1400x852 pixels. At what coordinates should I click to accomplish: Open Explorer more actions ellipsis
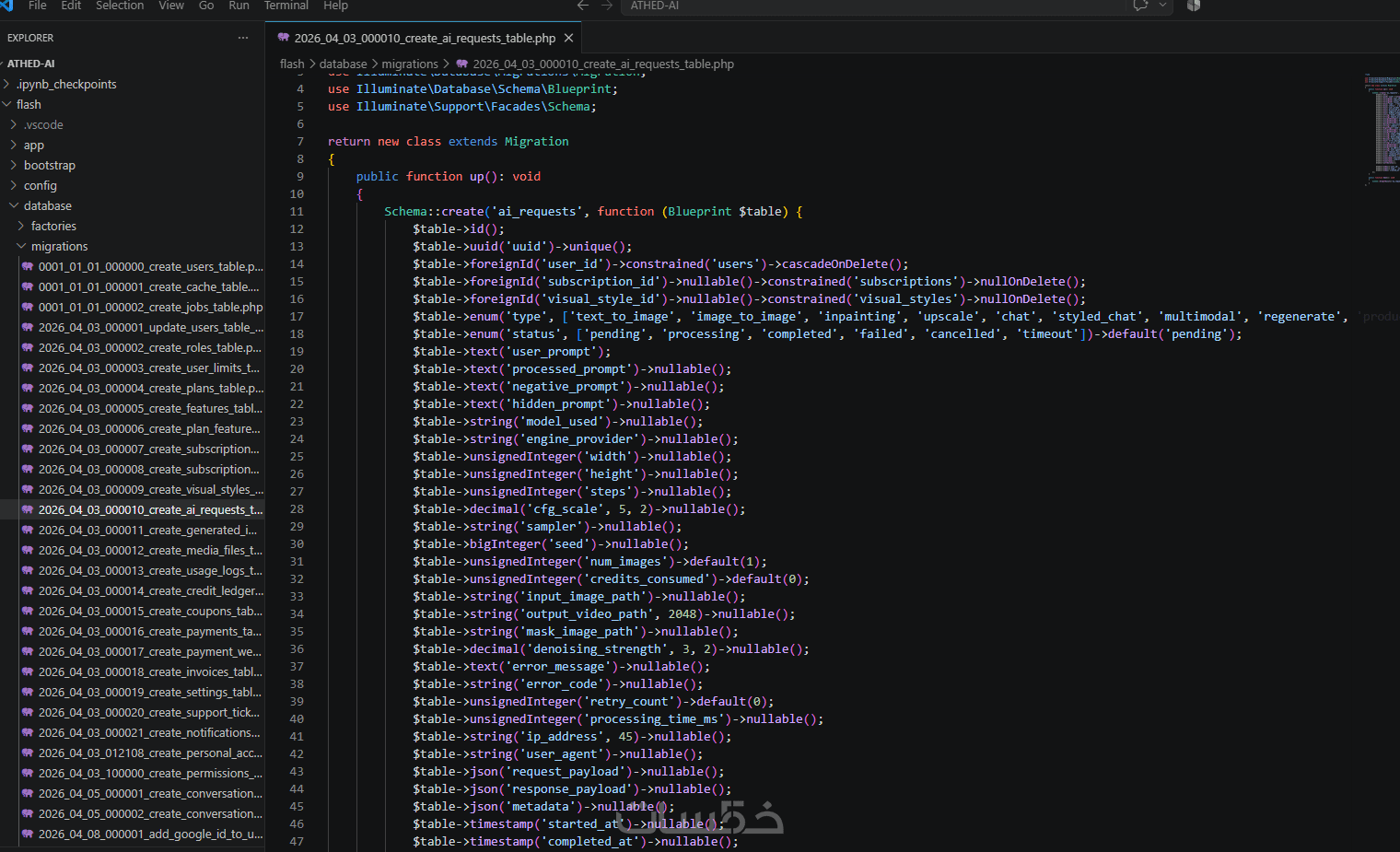click(243, 38)
